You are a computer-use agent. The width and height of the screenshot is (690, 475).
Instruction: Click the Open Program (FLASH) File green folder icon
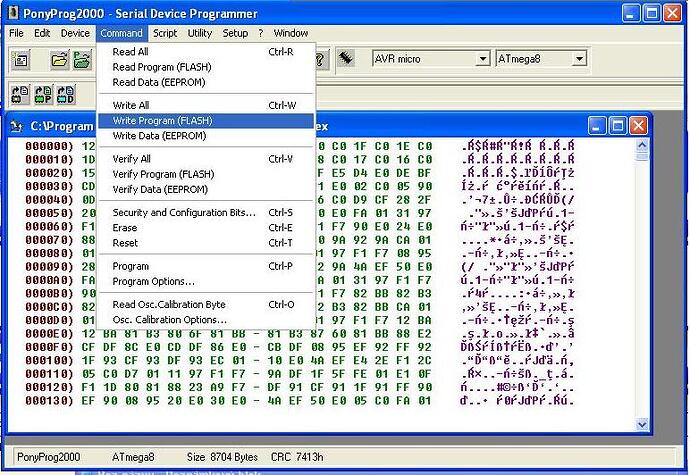point(82,59)
